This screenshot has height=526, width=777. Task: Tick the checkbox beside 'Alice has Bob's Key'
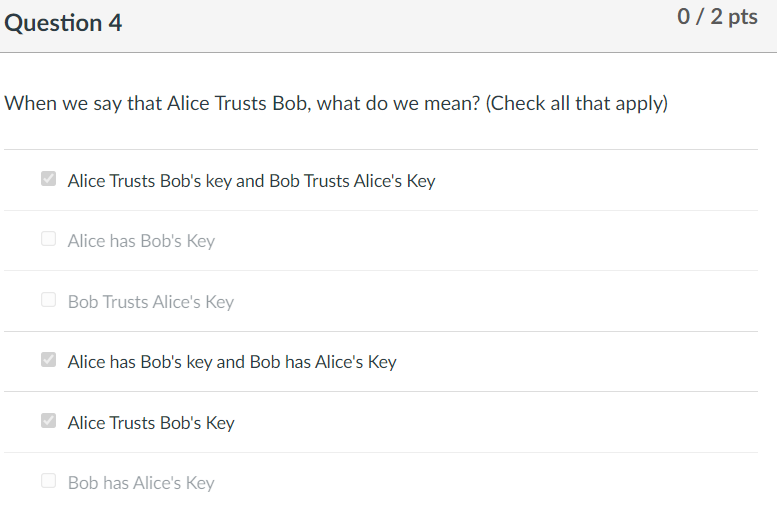click(48, 240)
